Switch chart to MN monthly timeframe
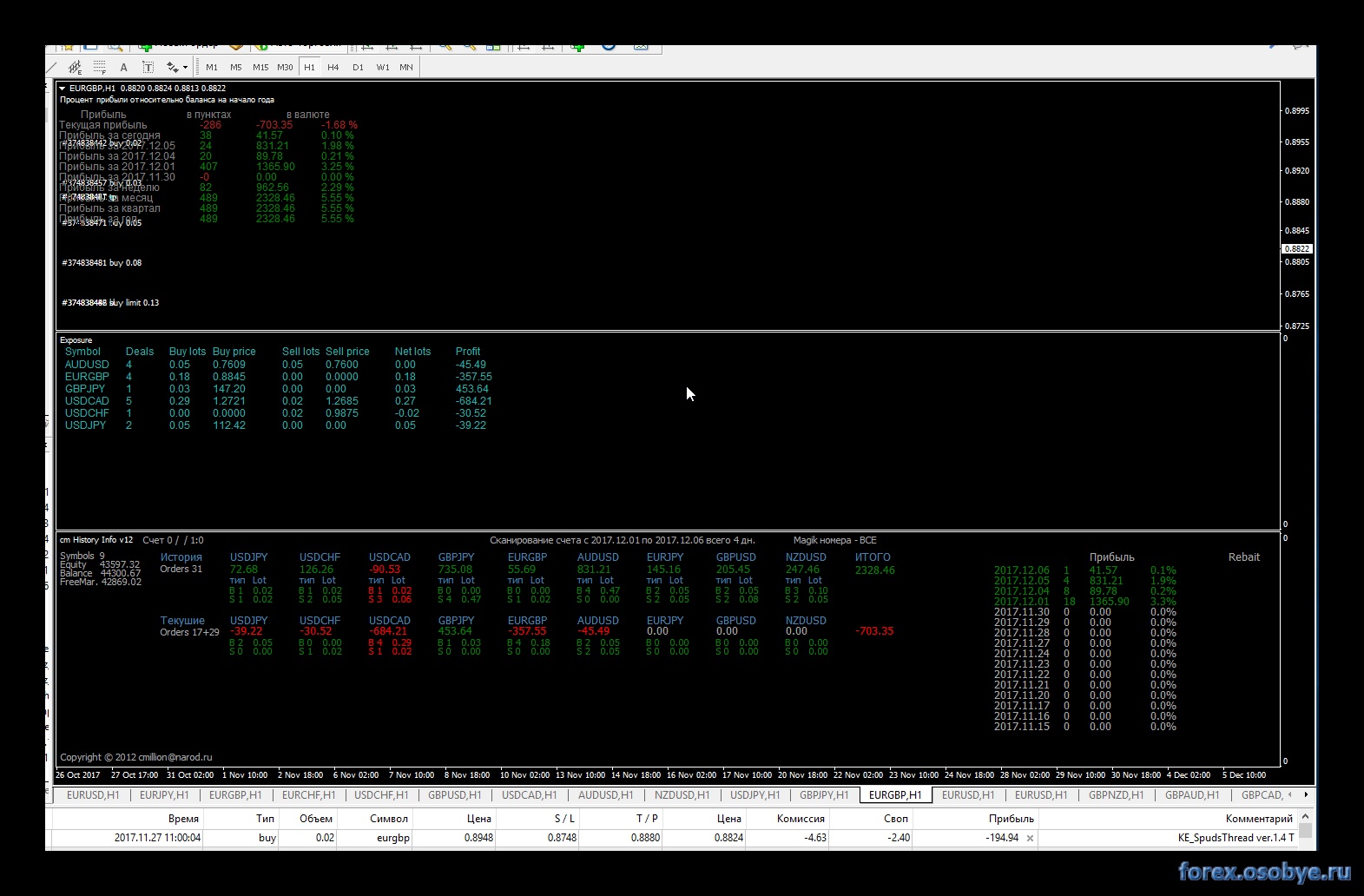This screenshot has width=1364, height=896. 406,67
